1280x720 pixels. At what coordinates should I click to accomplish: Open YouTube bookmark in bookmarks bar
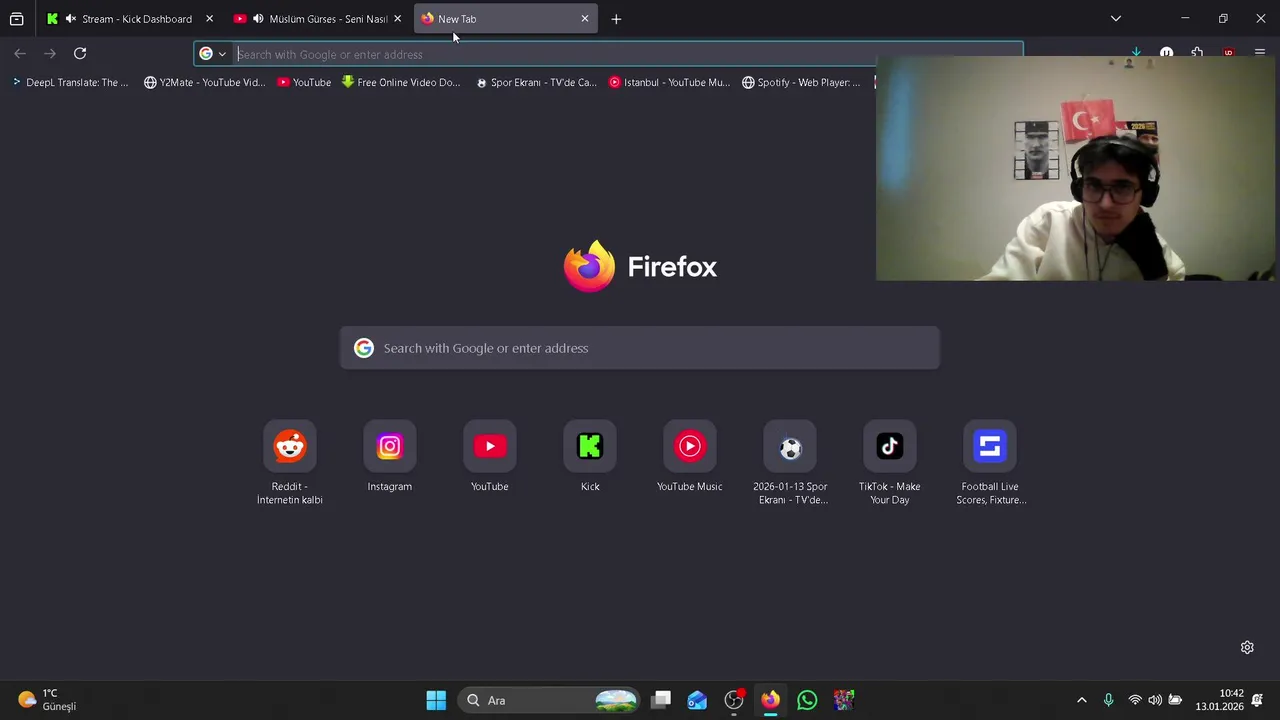tap(304, 82)
